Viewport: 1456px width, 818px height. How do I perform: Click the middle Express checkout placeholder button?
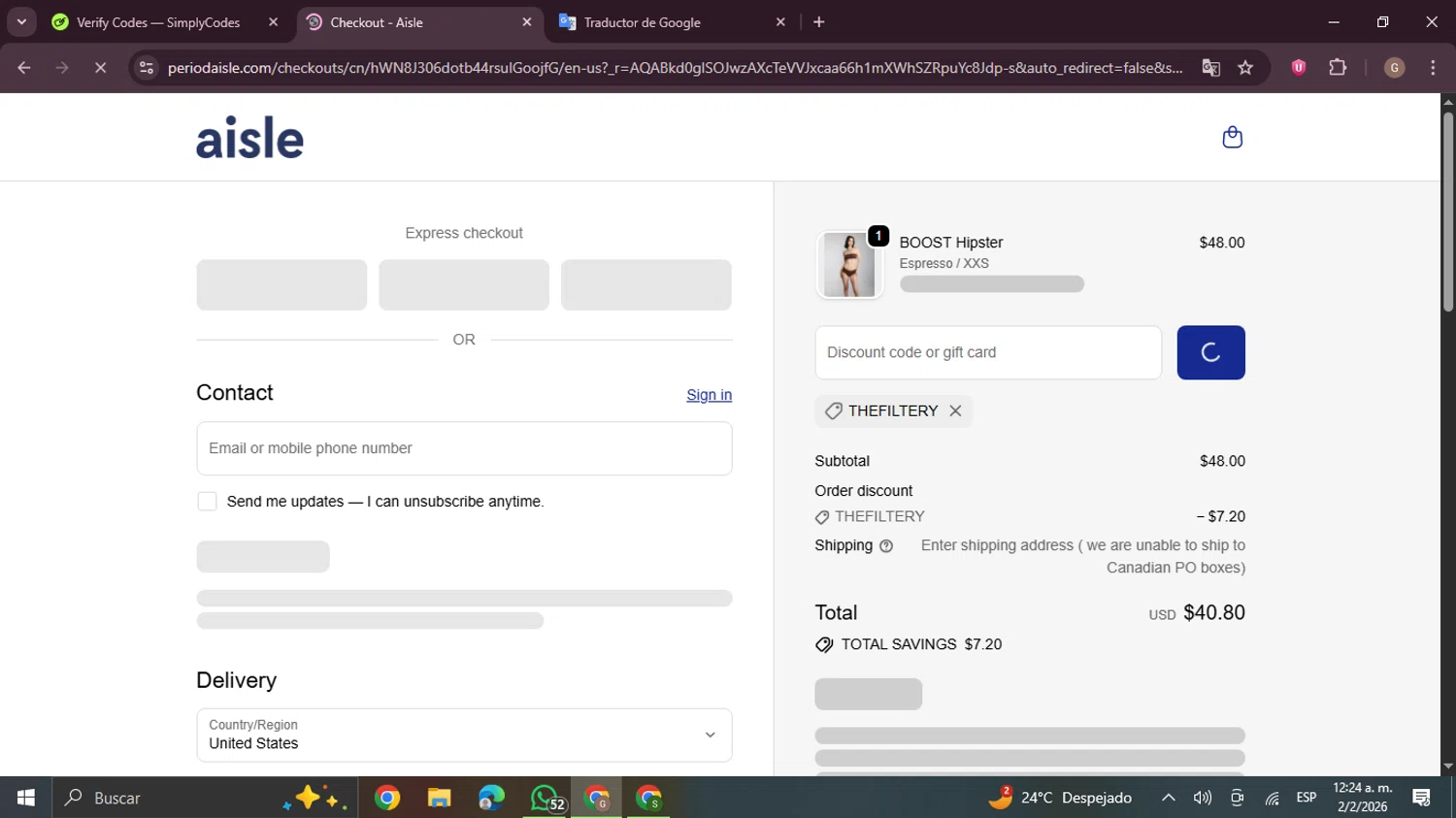[464, 285]
